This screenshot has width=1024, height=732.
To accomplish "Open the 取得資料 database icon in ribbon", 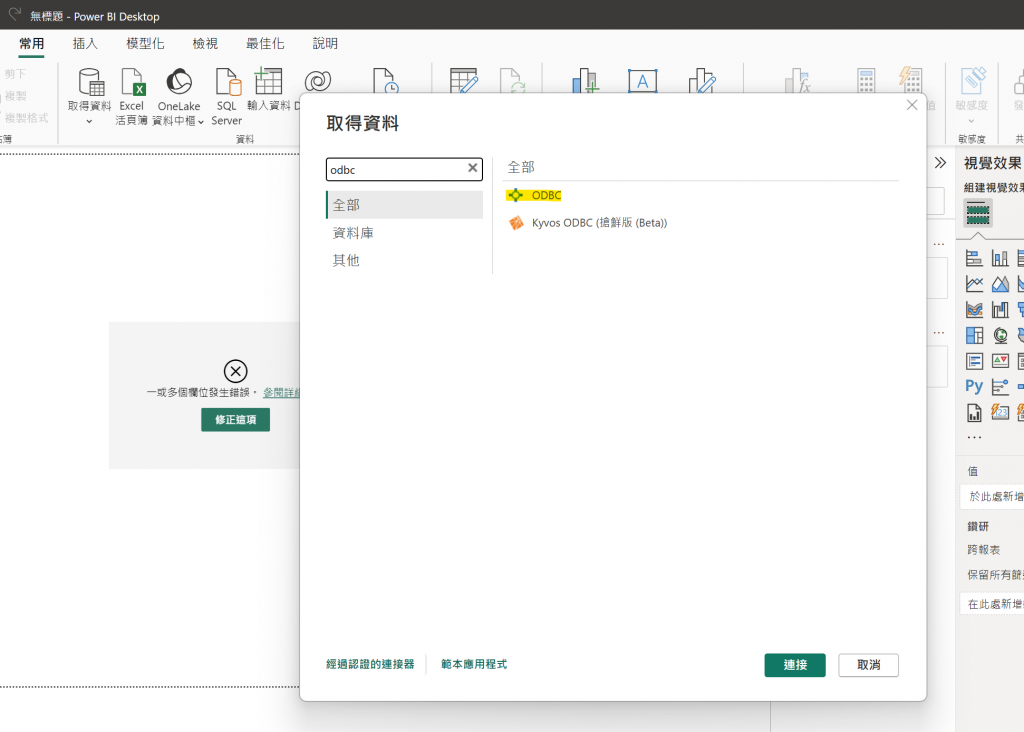I will [91, 82].
